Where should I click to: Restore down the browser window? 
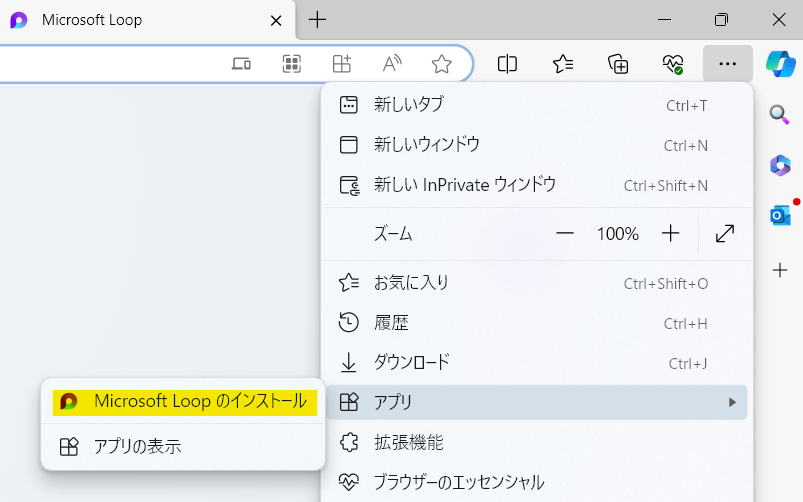tap(721, 20)
